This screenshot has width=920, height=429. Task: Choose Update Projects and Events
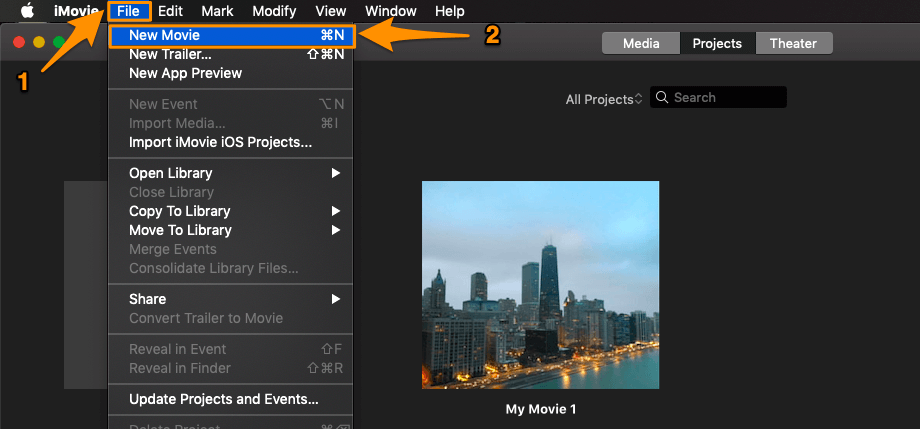[x=223, y=400]
